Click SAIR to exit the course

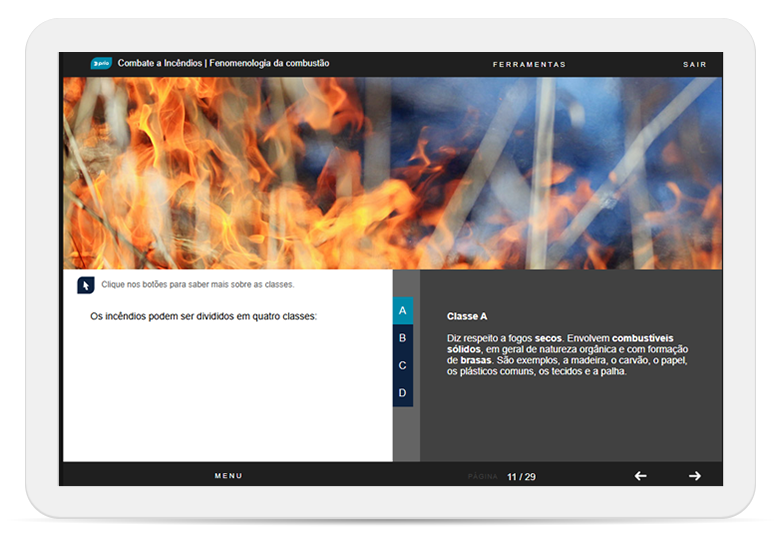coord(694,64)
